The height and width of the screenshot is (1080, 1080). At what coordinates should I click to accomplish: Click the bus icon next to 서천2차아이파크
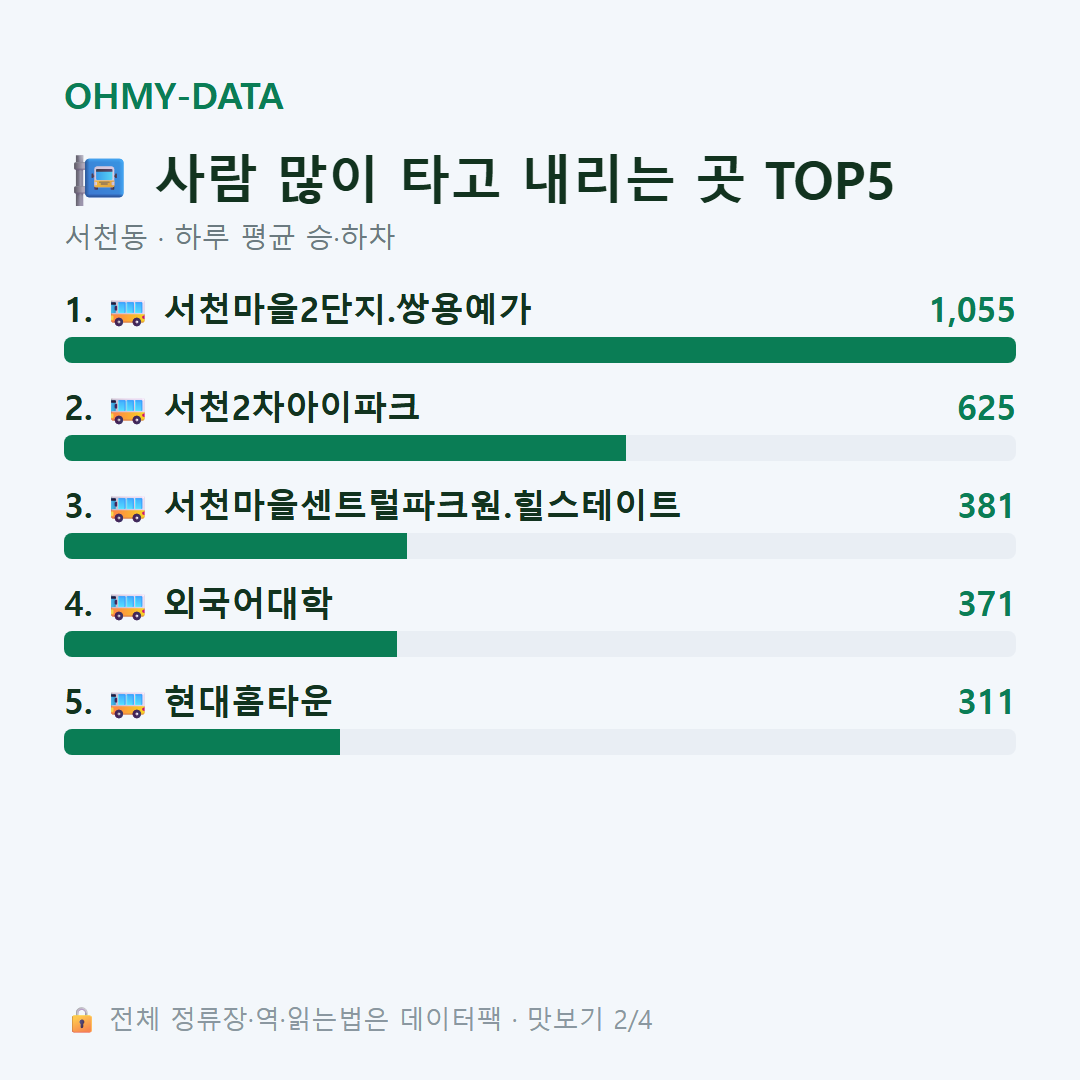(127, 410)
